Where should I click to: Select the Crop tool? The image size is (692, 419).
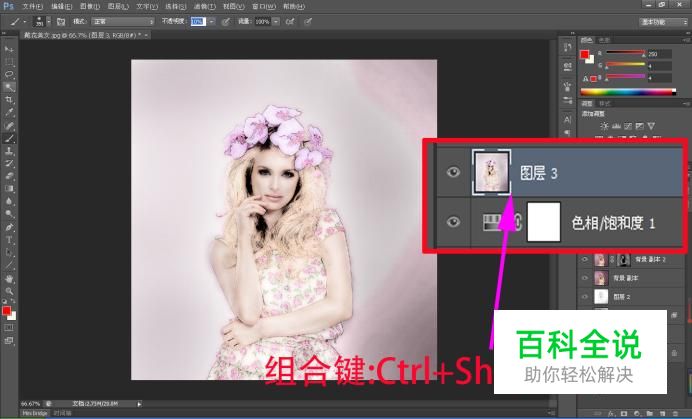click(9, 100)
